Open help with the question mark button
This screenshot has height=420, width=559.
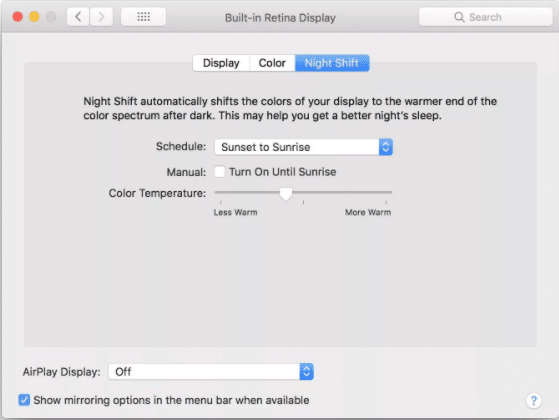pyautogui.click(x=533, y=401)
